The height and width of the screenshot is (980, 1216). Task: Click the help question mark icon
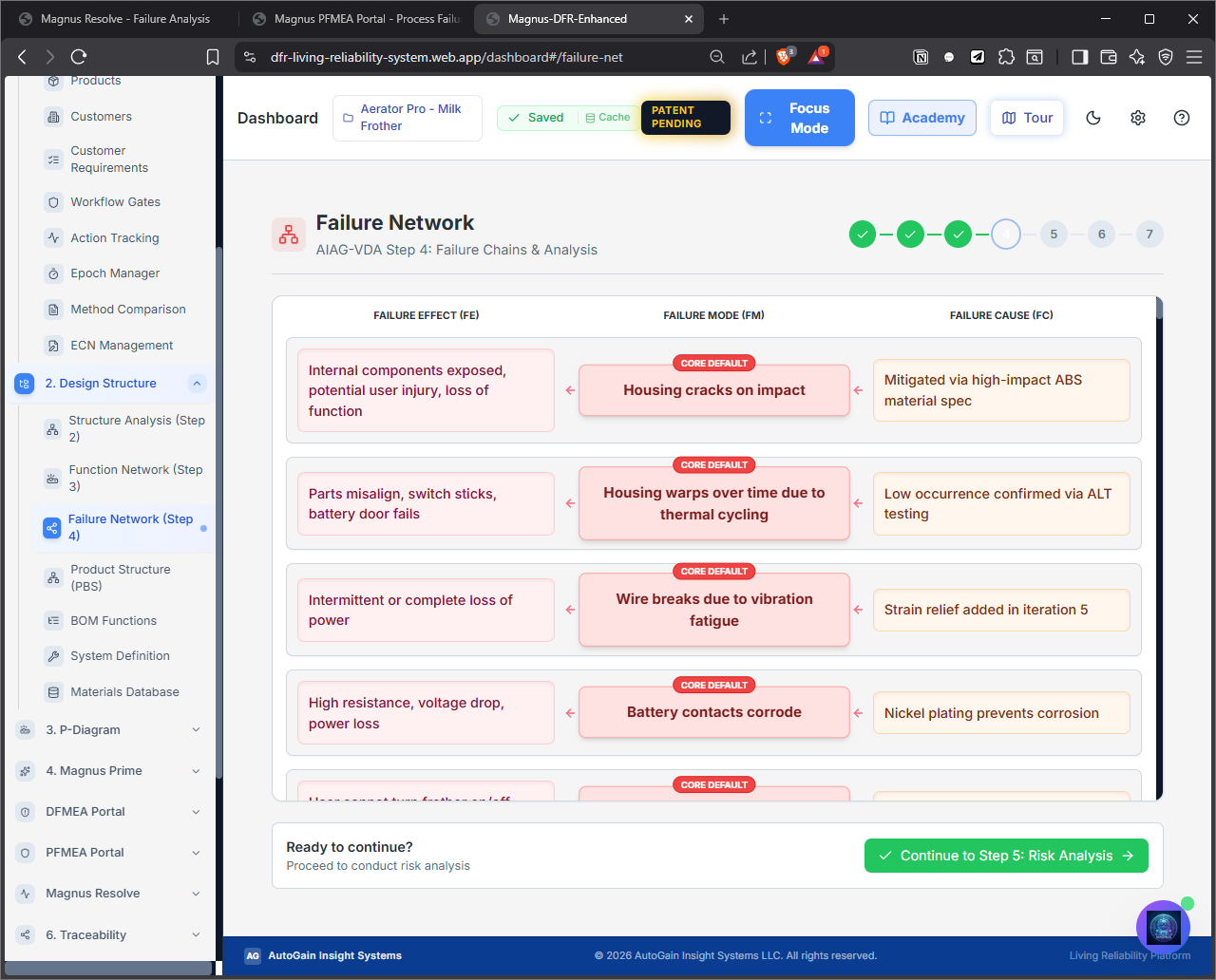pyautogui.click(x=1182, y=118)
